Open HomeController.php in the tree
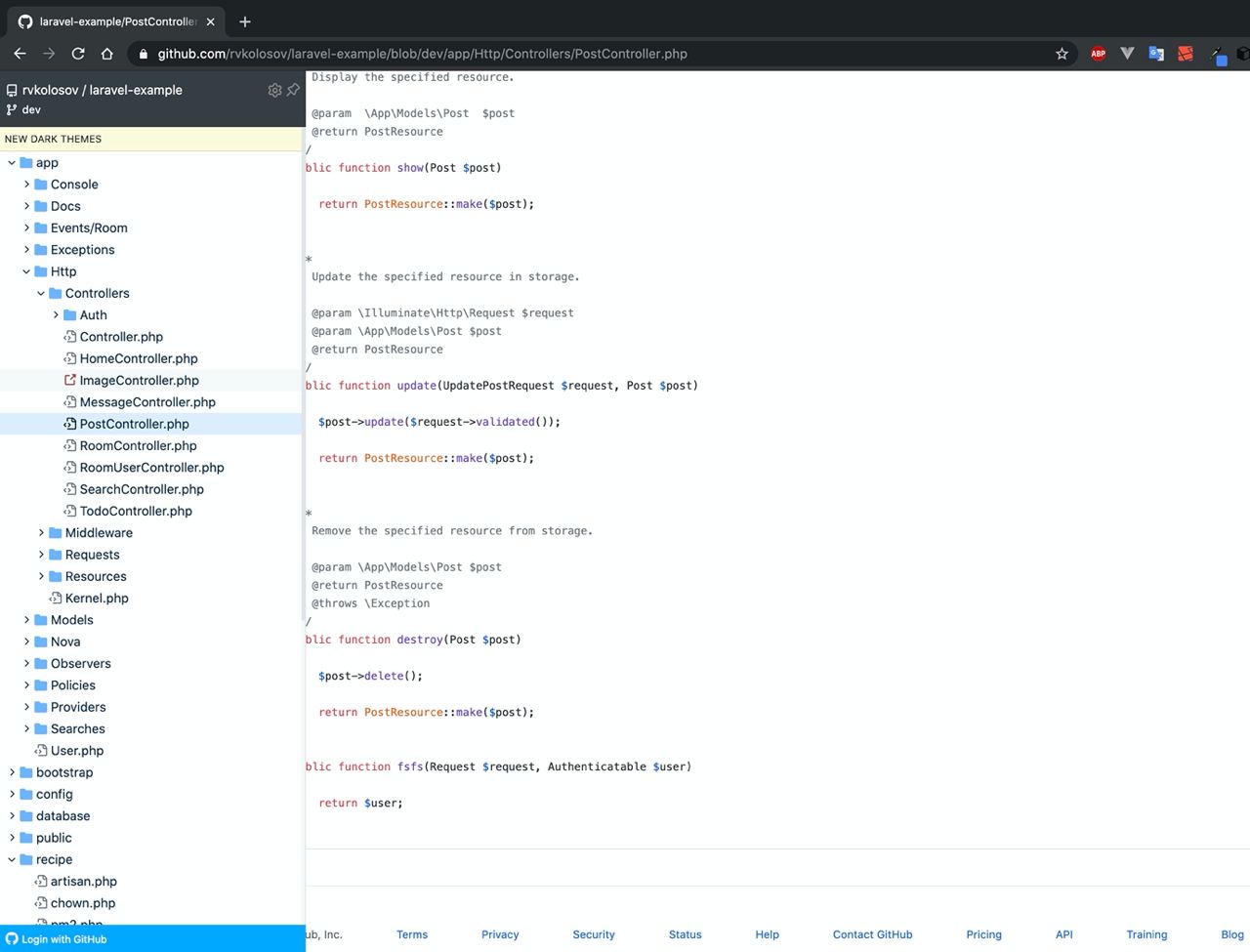 [x=139, y=358]
